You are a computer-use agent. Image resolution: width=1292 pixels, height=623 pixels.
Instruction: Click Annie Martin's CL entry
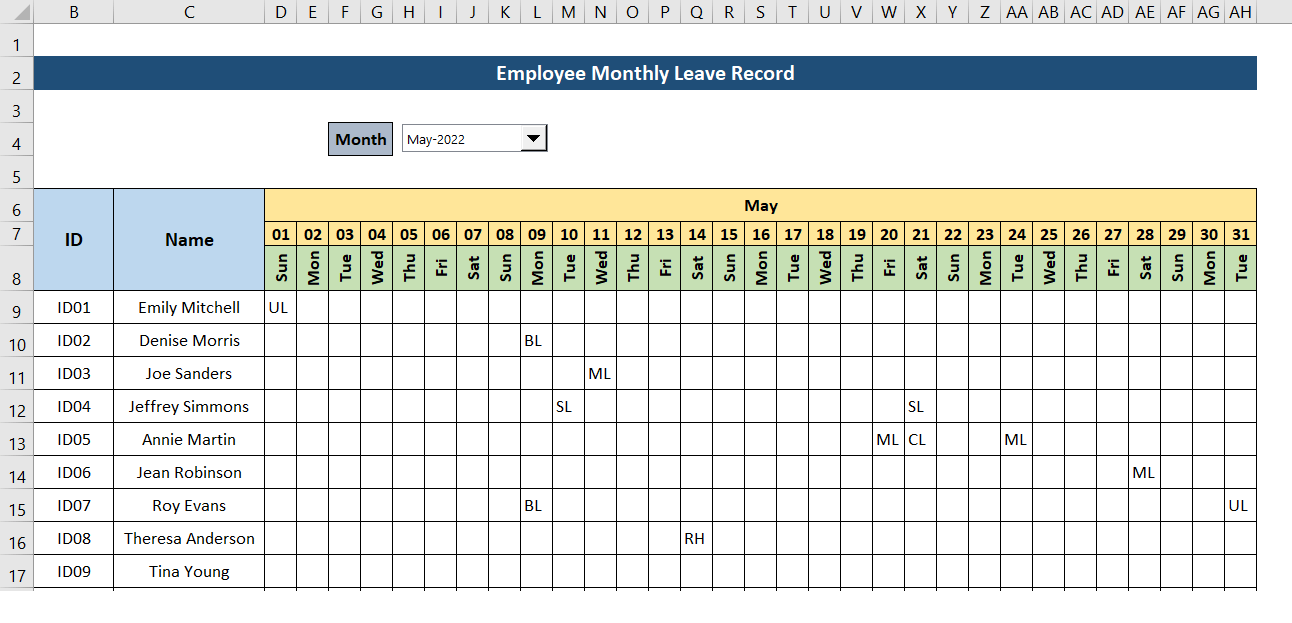(920, 439)
